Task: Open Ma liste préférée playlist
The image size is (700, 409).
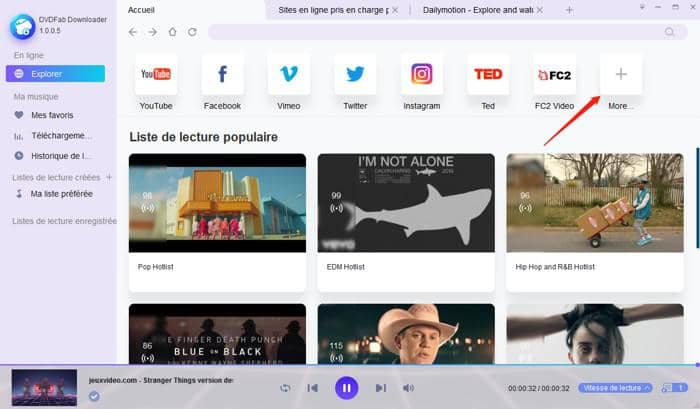Action: 54,194
